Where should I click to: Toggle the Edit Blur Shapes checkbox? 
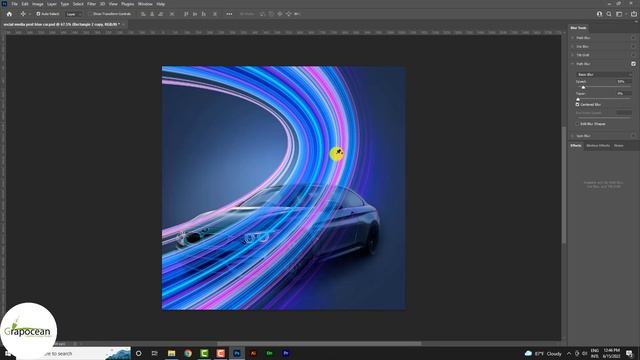click(x=578, y=124)
